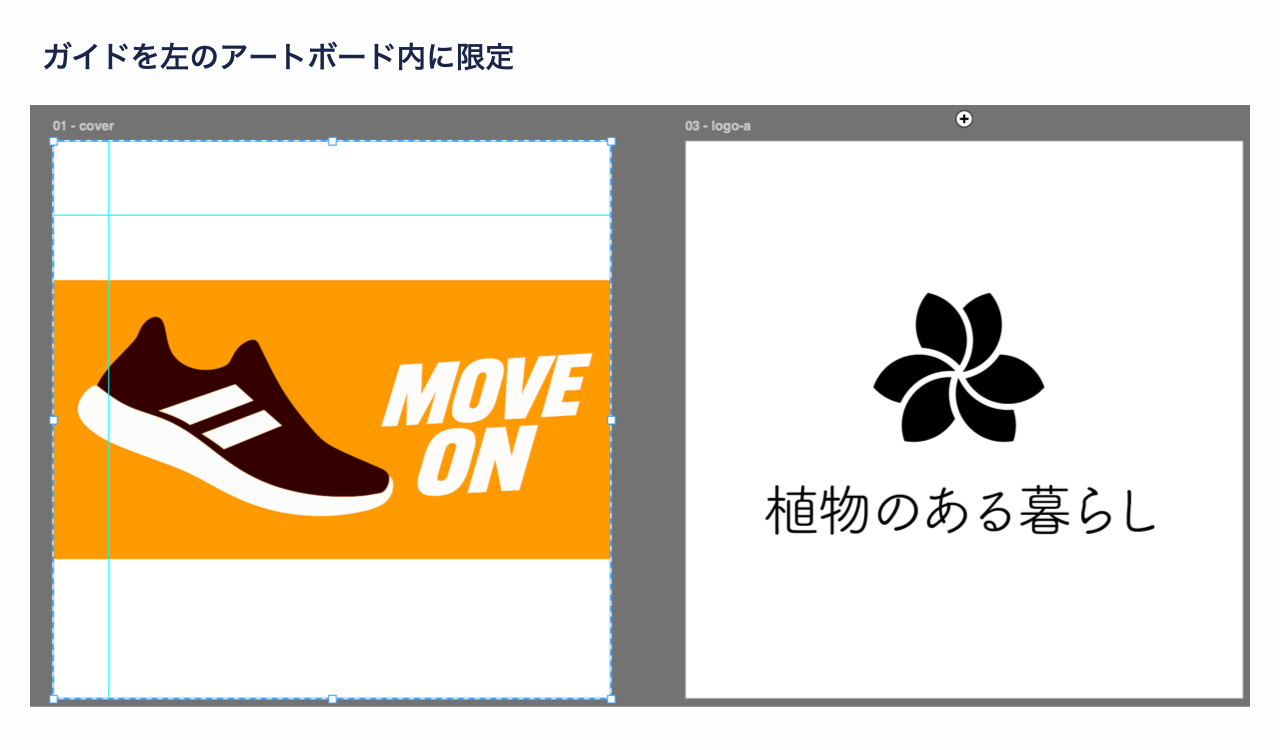1280x750 pixels.
Task: Click the top-right corner handle of cover artboard
Action: (x=611, y=141)
